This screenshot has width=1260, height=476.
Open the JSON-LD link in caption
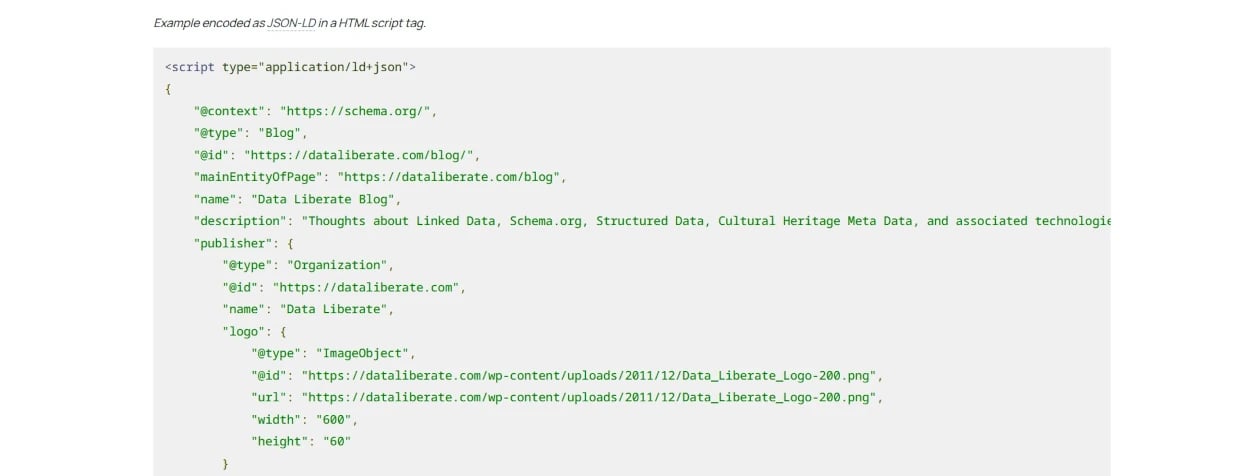click(x=291, y=22)
